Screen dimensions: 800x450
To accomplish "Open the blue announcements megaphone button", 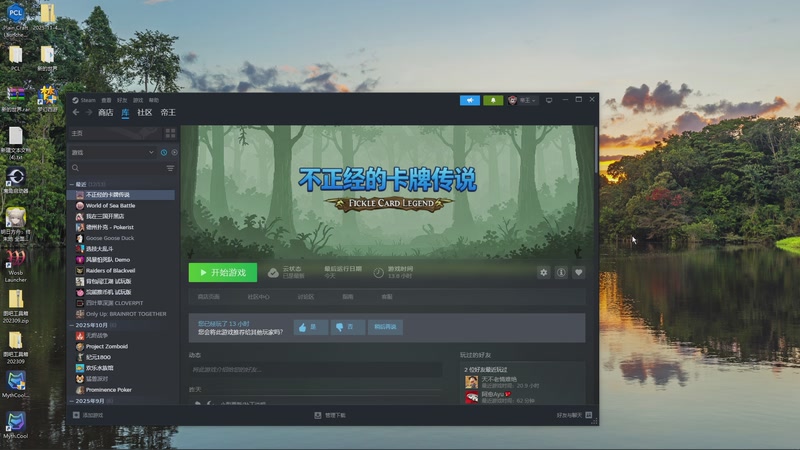I will tap(469, 101).
